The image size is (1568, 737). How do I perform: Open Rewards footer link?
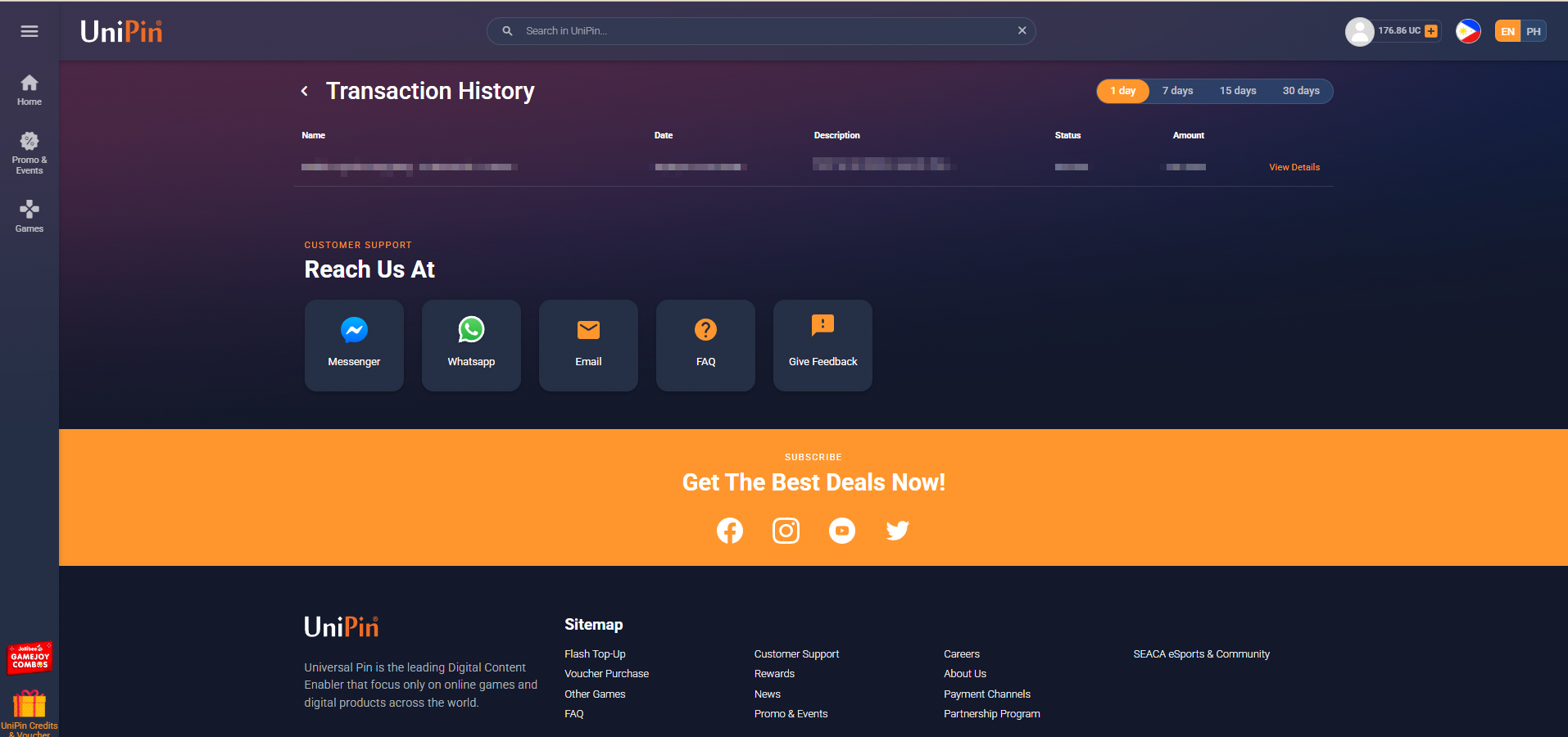coord(774,674)
